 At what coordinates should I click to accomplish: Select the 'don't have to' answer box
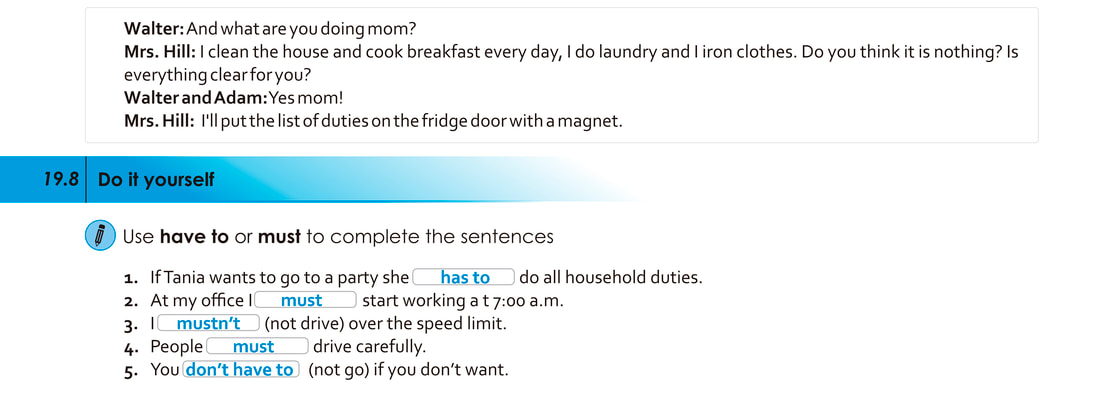[241, 370]
